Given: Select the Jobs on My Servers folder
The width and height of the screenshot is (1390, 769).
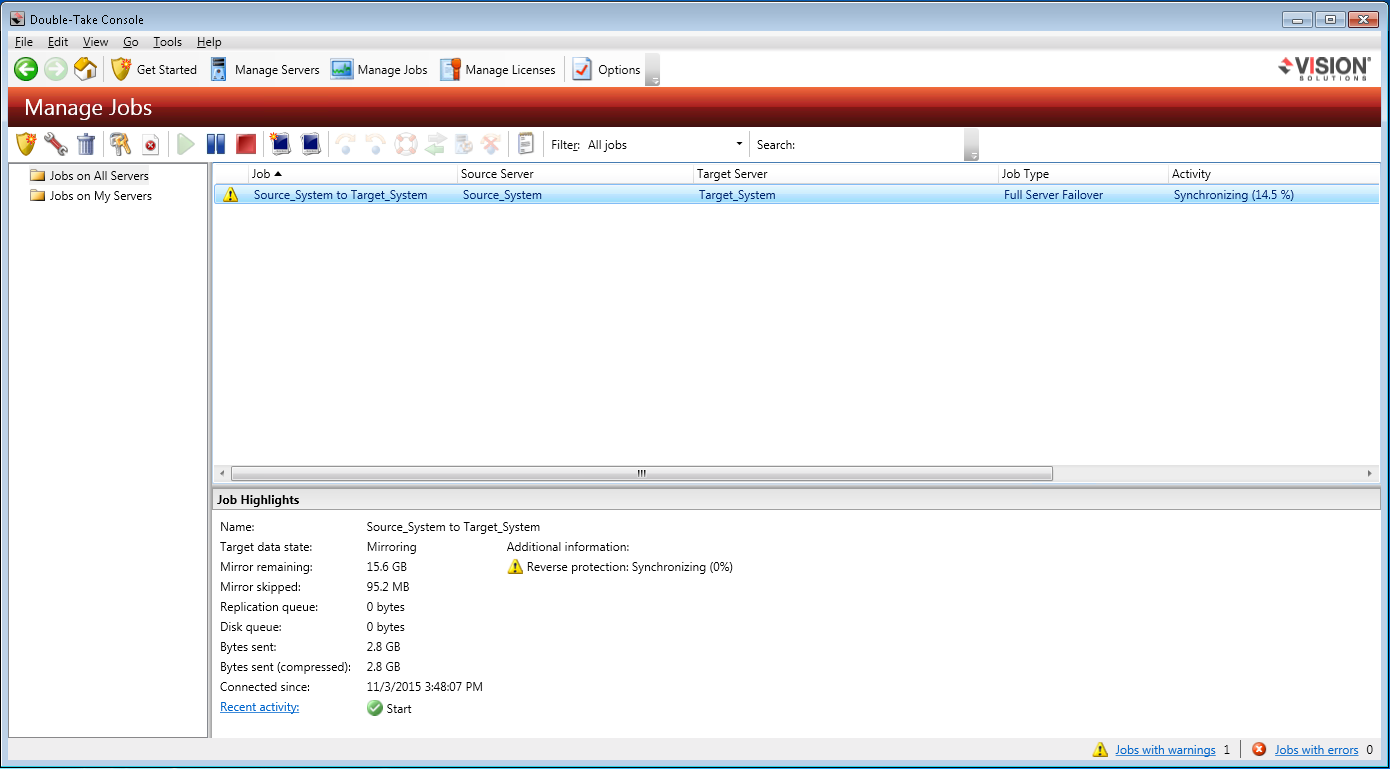Looking at the screenshot, I should coord(100,196).
